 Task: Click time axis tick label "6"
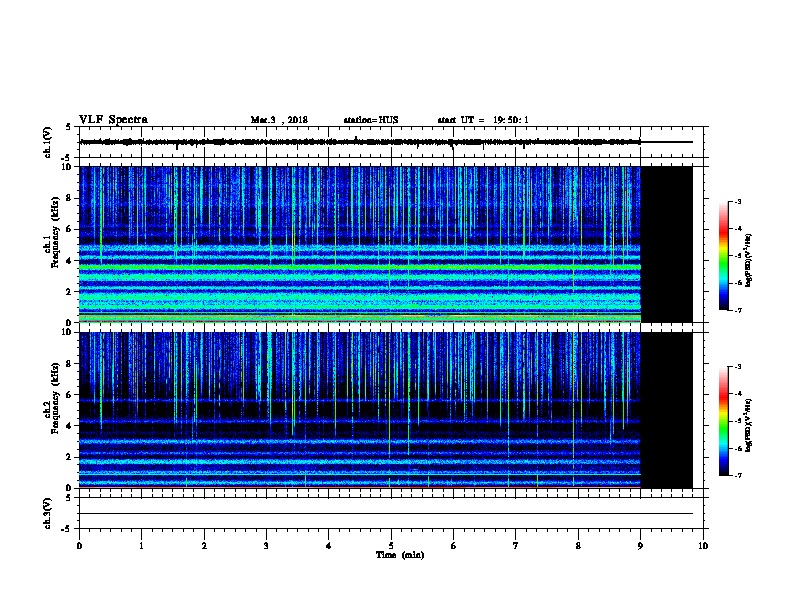click(x=453, y=546)
